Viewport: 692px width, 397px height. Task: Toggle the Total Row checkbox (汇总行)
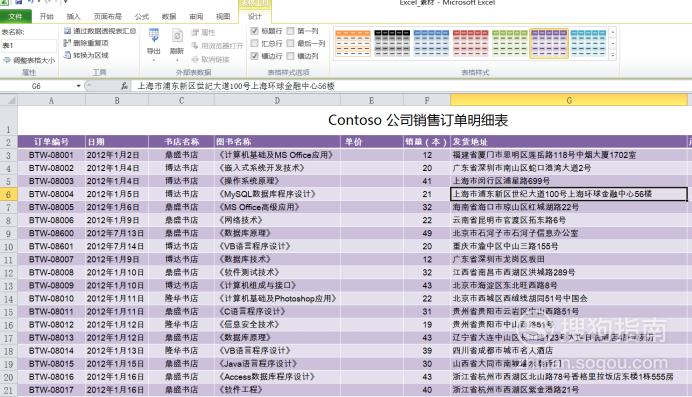[x=254, y=43]
